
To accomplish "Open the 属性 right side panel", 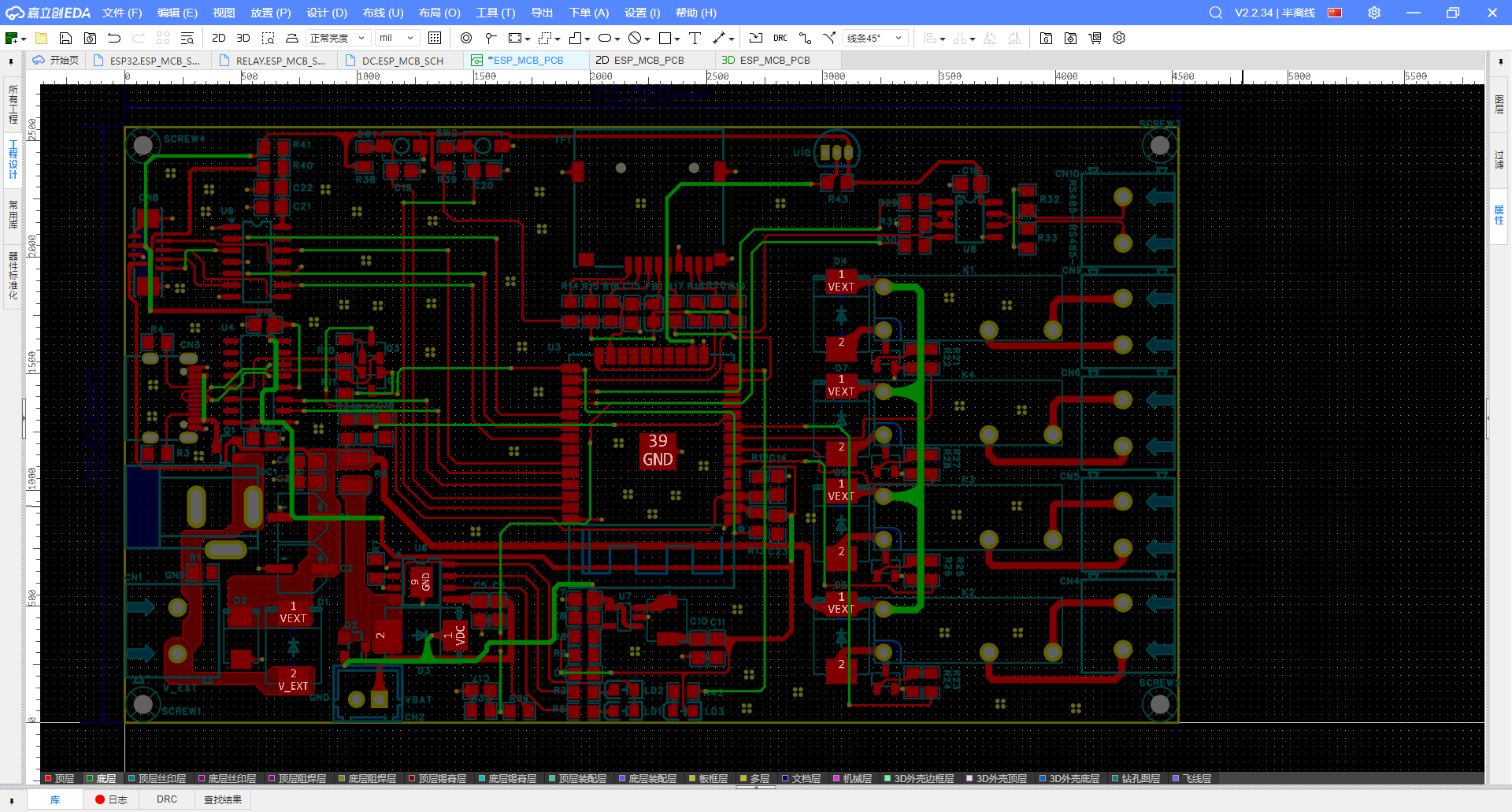I will (1499, 216).
